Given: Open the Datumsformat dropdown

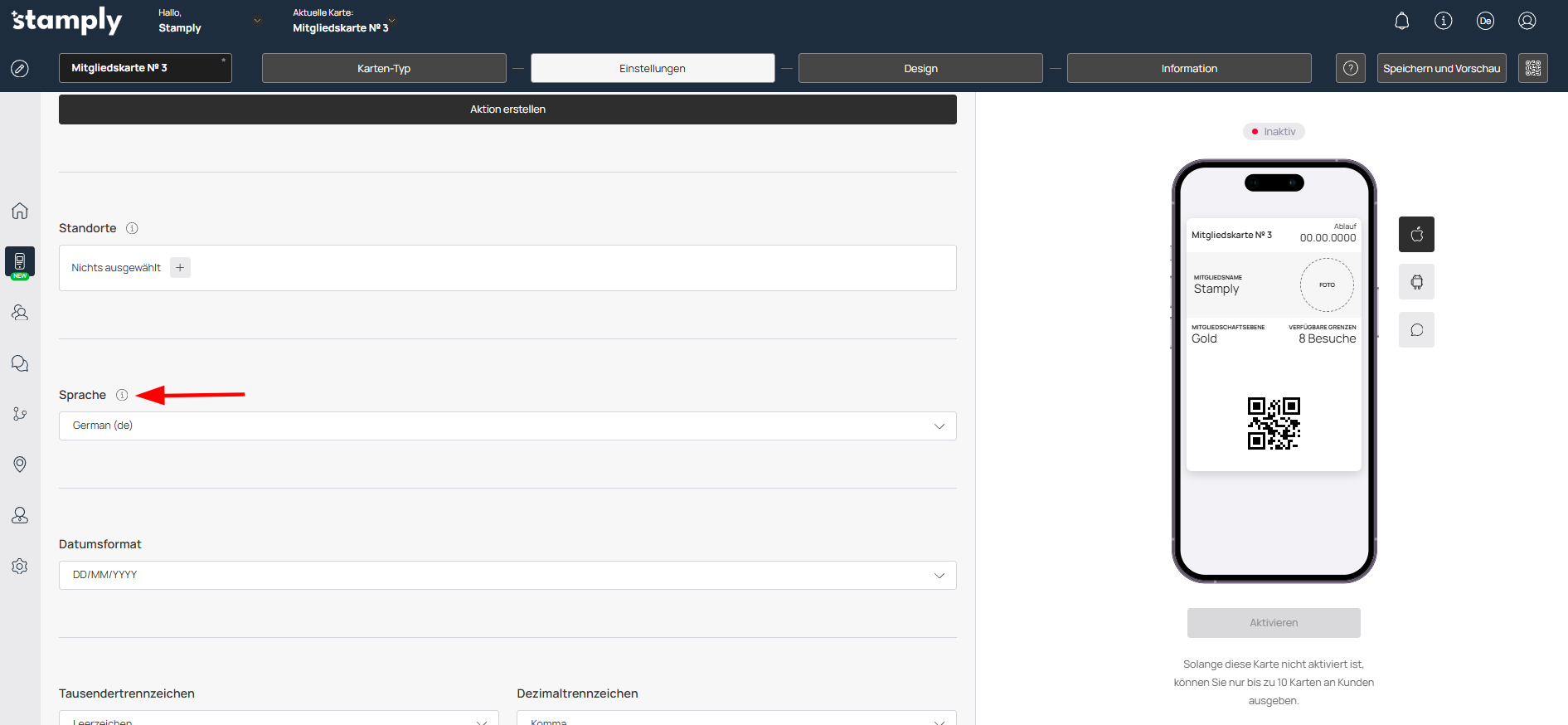Looking at the screenshot, I should pos(507,576).
